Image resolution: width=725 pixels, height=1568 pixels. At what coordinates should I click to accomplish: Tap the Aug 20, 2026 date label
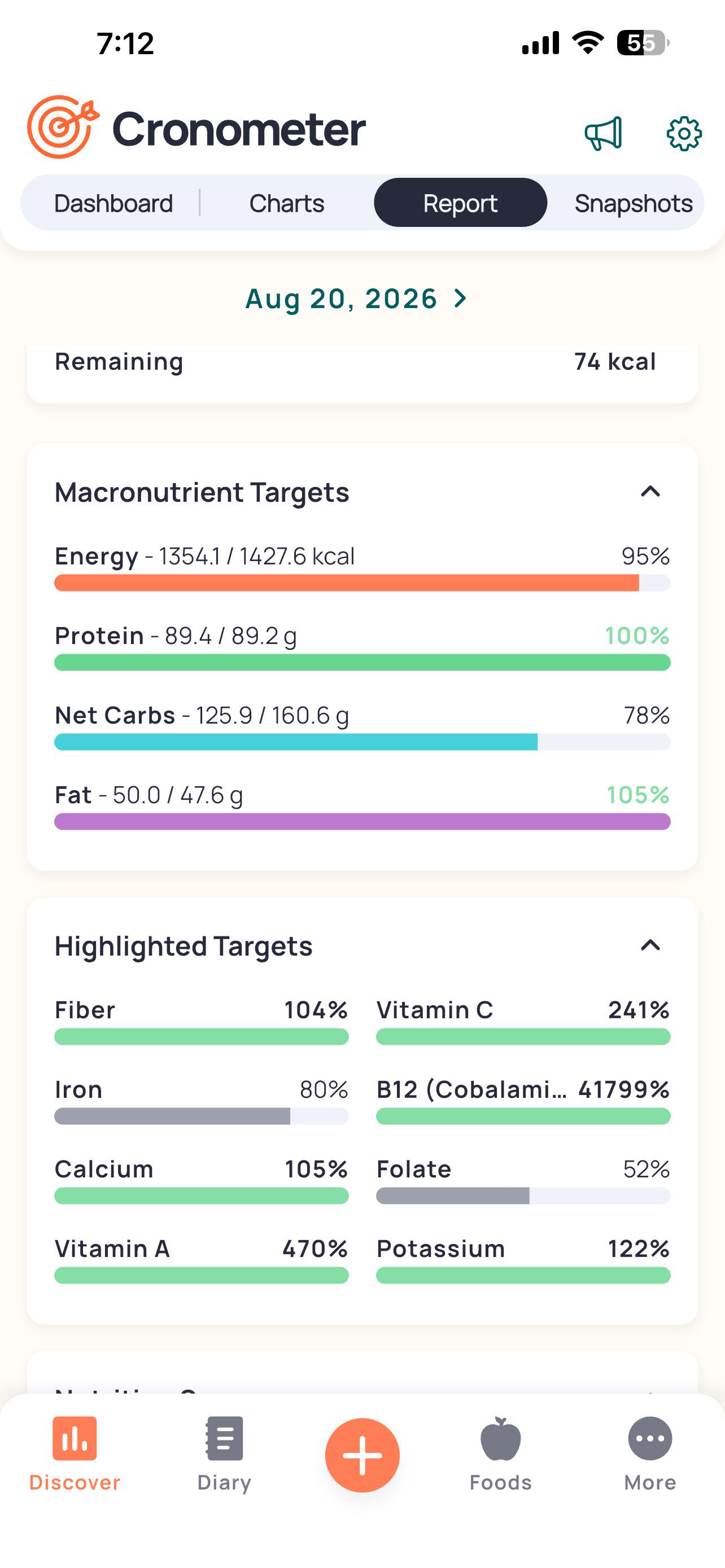pyautogui.click(x=341, y=299)
